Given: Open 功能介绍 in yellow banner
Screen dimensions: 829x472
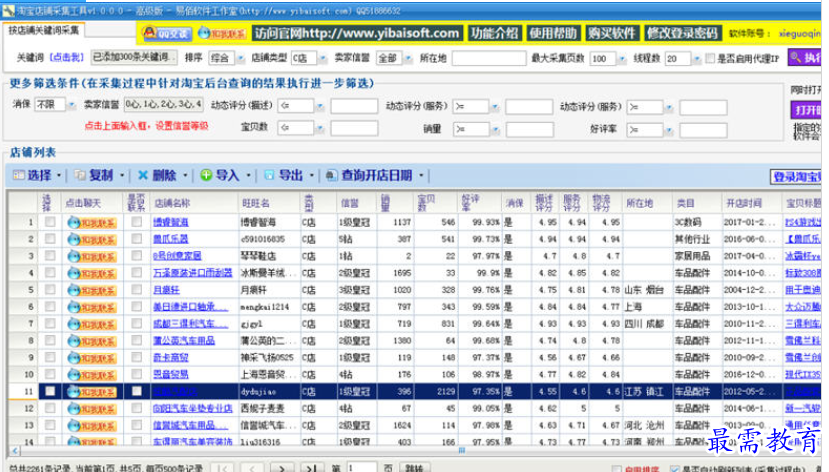Looking at the screenshot, I should point(494,33).
